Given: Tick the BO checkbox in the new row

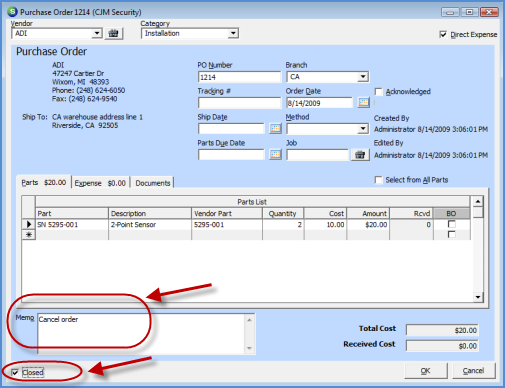Looking at the screenshot, I should point(451,235).
